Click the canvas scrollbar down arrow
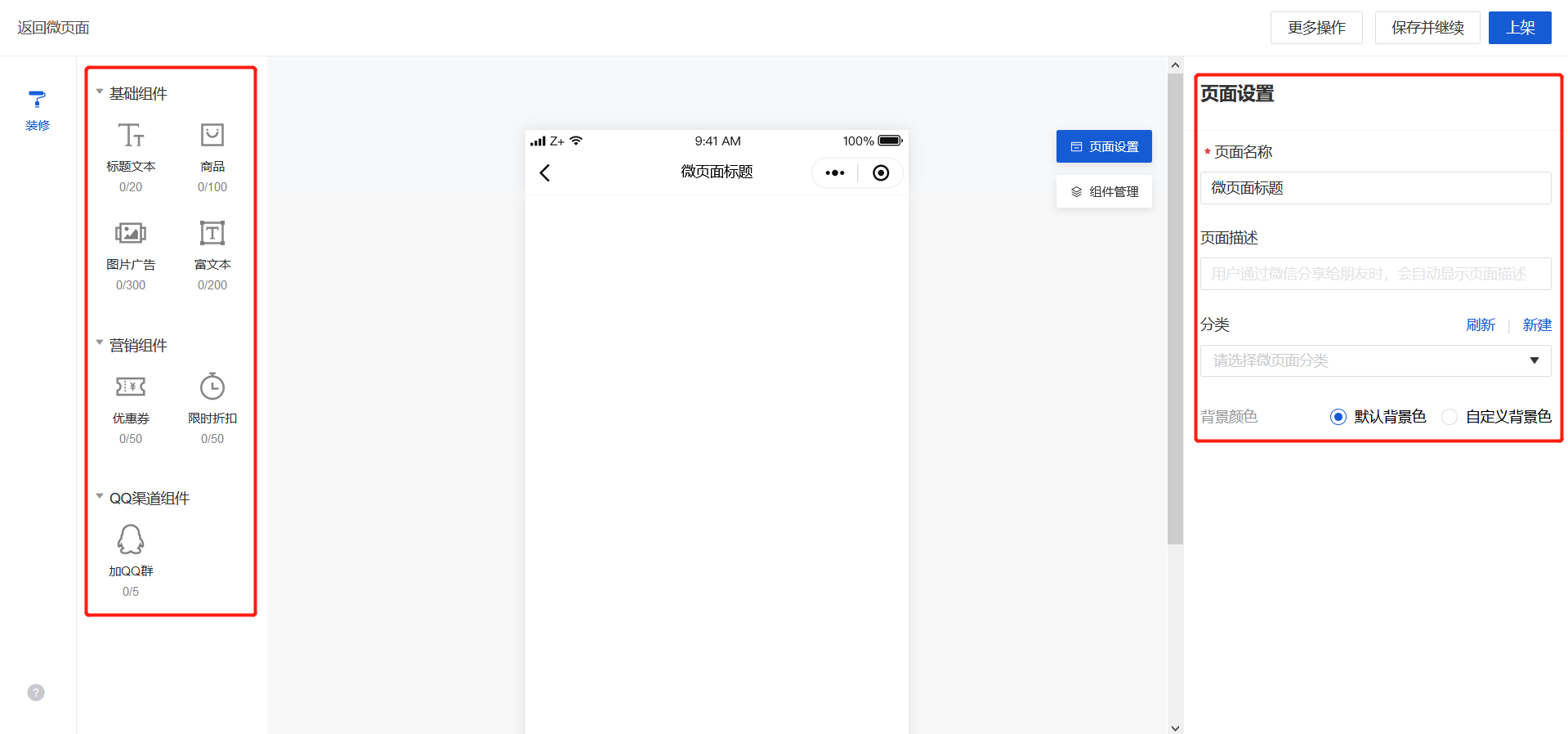Image resolution: width=1568 pixels, height=734 pixels. tap(1175, 727)
